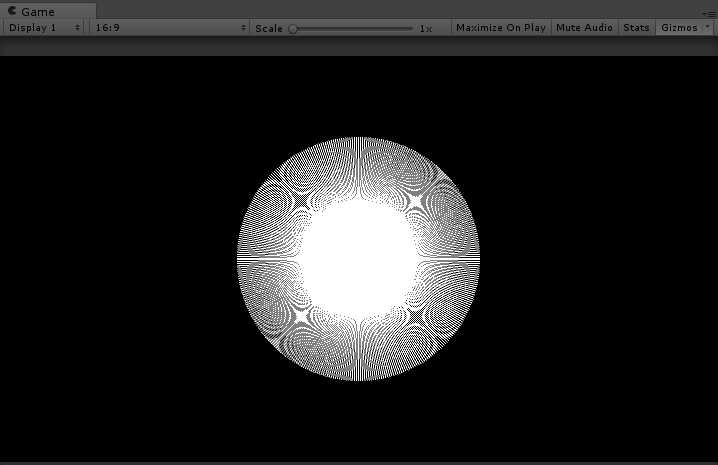The image size is (718, 465).
Task: Click the rendered circle pattern in game view
Action: coord(359,258)
